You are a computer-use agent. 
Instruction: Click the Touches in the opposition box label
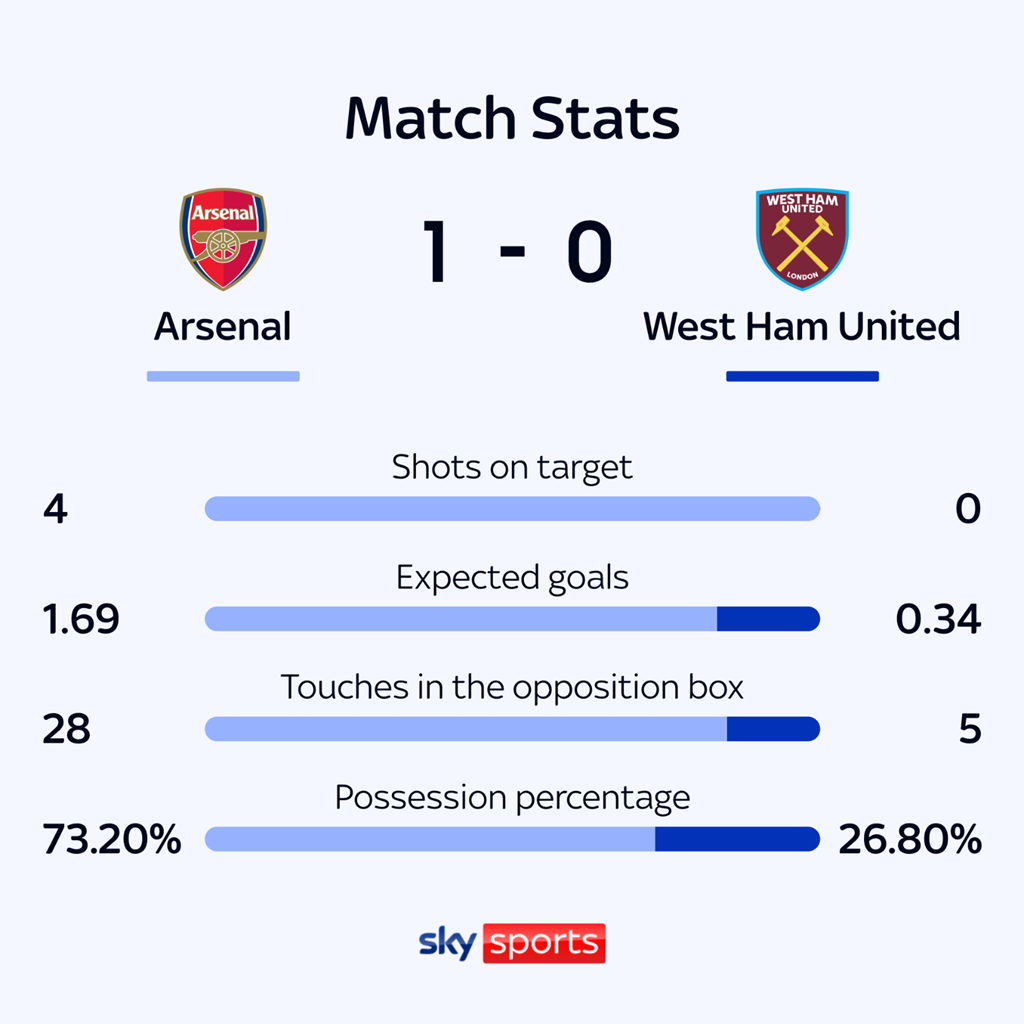(512, 688)
